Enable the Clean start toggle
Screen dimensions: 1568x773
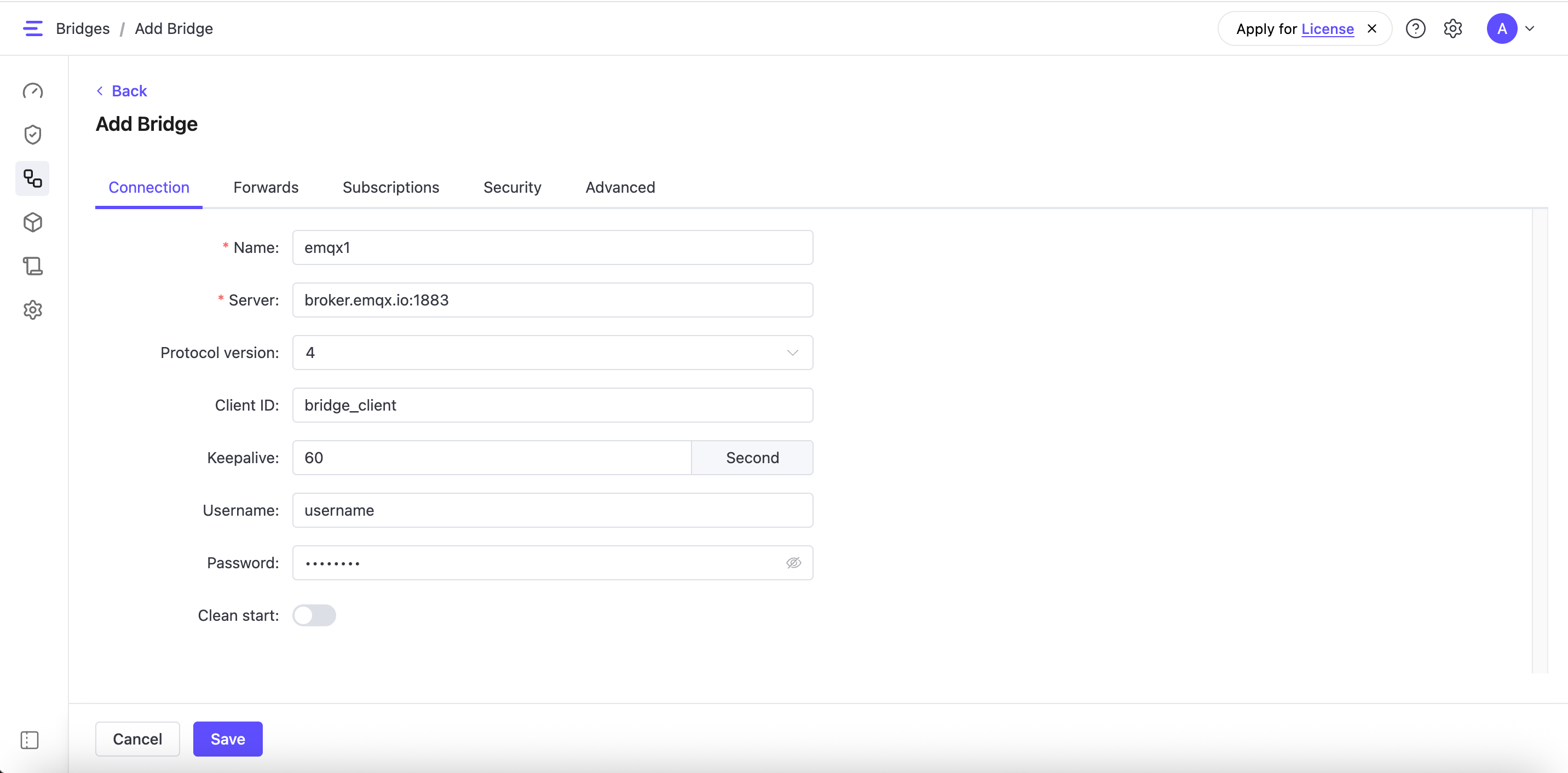tap(314, 615)
